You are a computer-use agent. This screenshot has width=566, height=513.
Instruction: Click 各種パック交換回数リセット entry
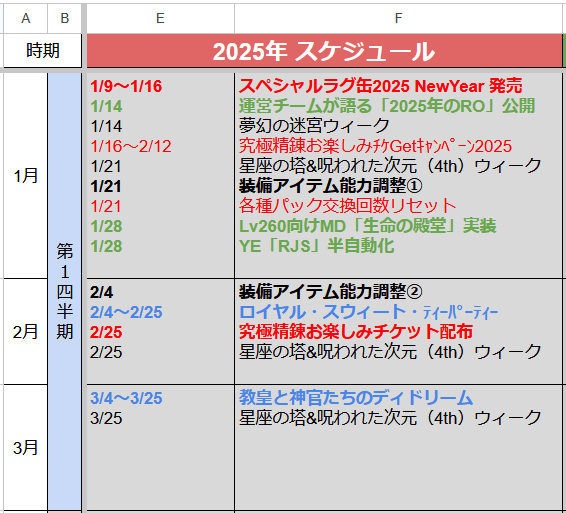[x=347, y=206]
